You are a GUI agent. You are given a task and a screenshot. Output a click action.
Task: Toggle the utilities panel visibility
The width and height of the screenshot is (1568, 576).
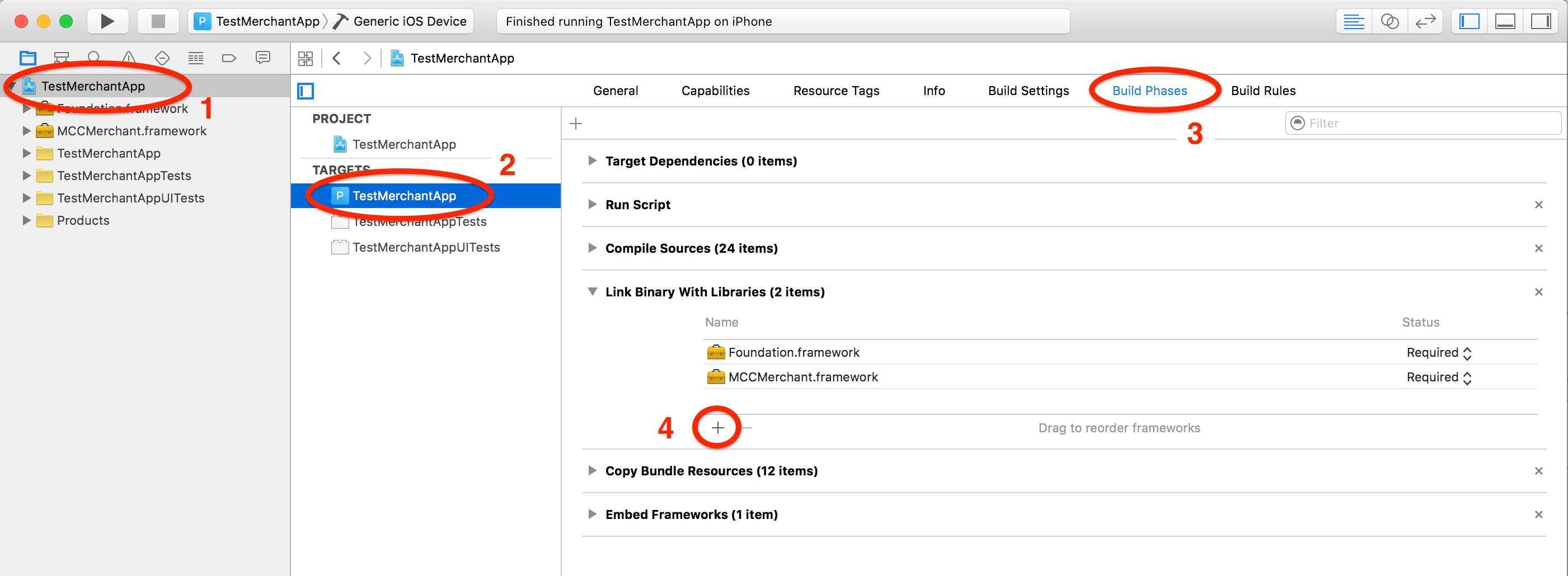click(1541, 22)
